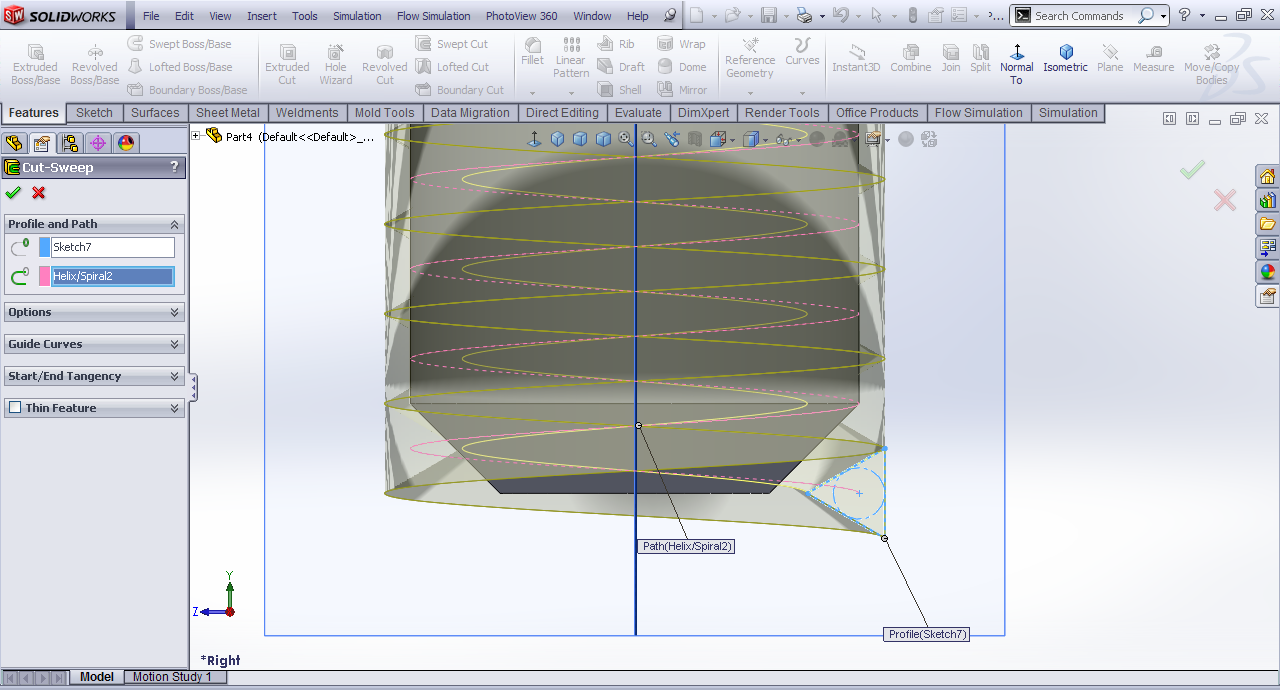Open the FeatureManager design tree tab

coord(14,143)
